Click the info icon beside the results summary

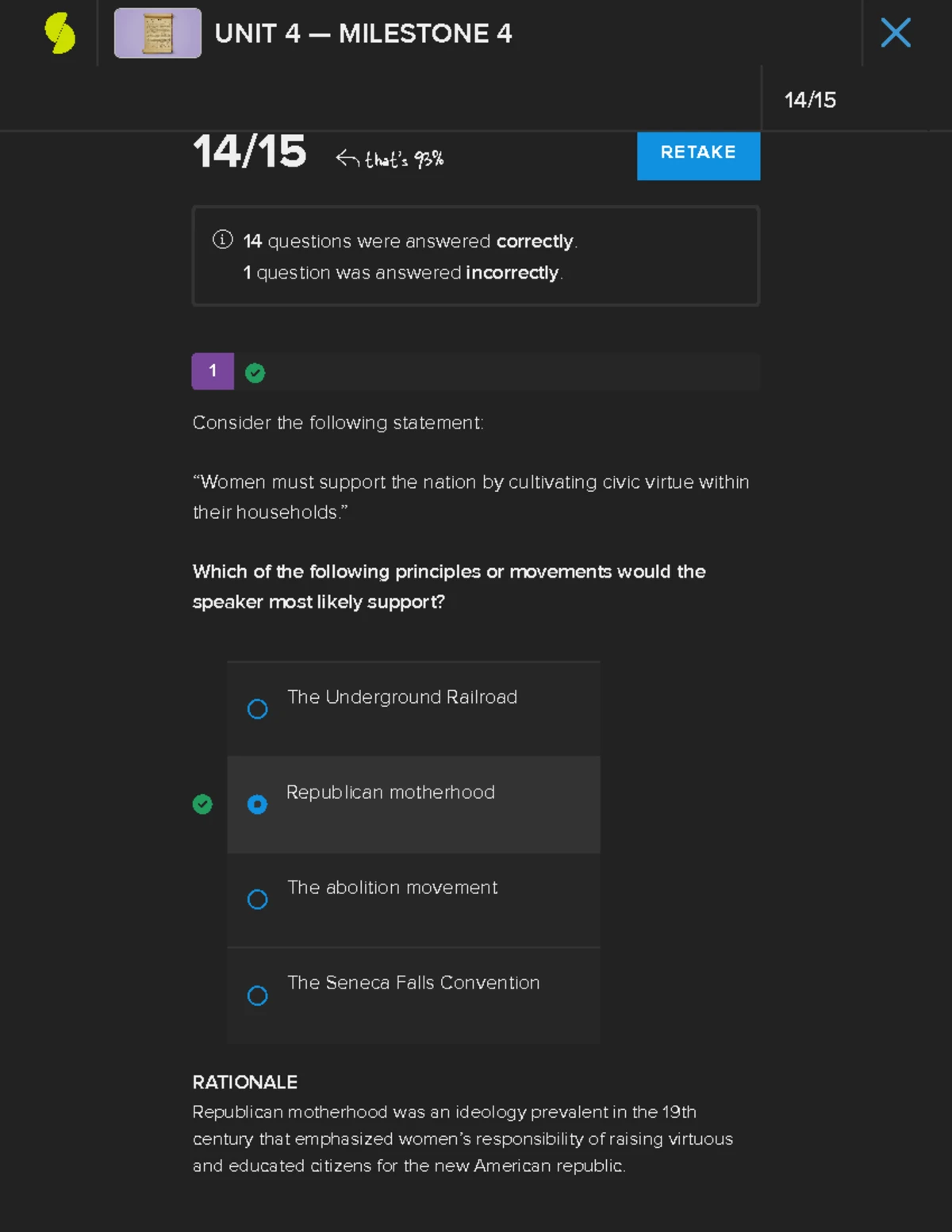tap(223, 240)
